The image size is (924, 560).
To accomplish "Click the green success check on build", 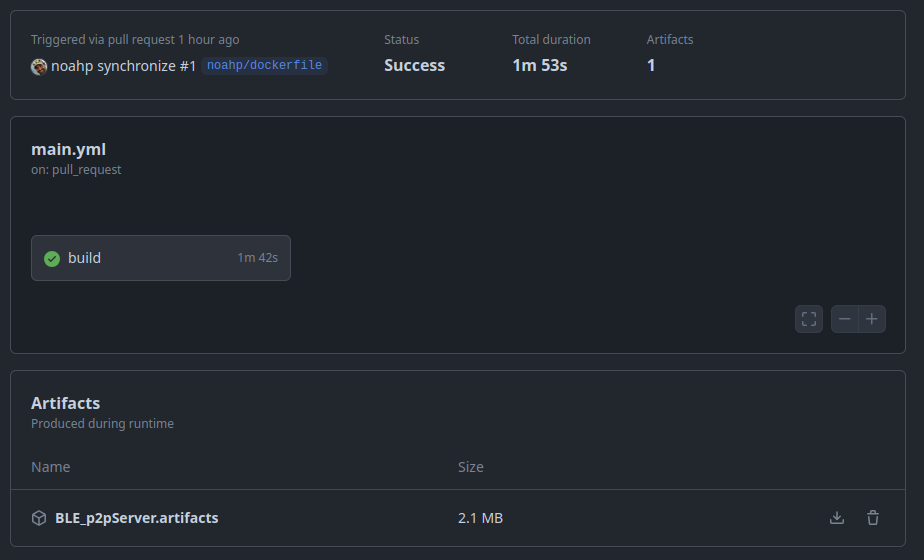I will (52, 259).
